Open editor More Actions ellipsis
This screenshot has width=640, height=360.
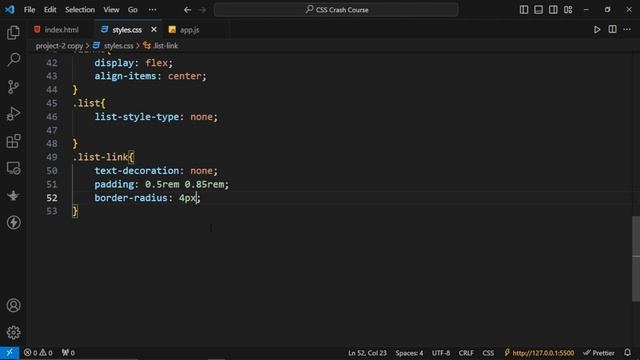(x=627, y=29)
